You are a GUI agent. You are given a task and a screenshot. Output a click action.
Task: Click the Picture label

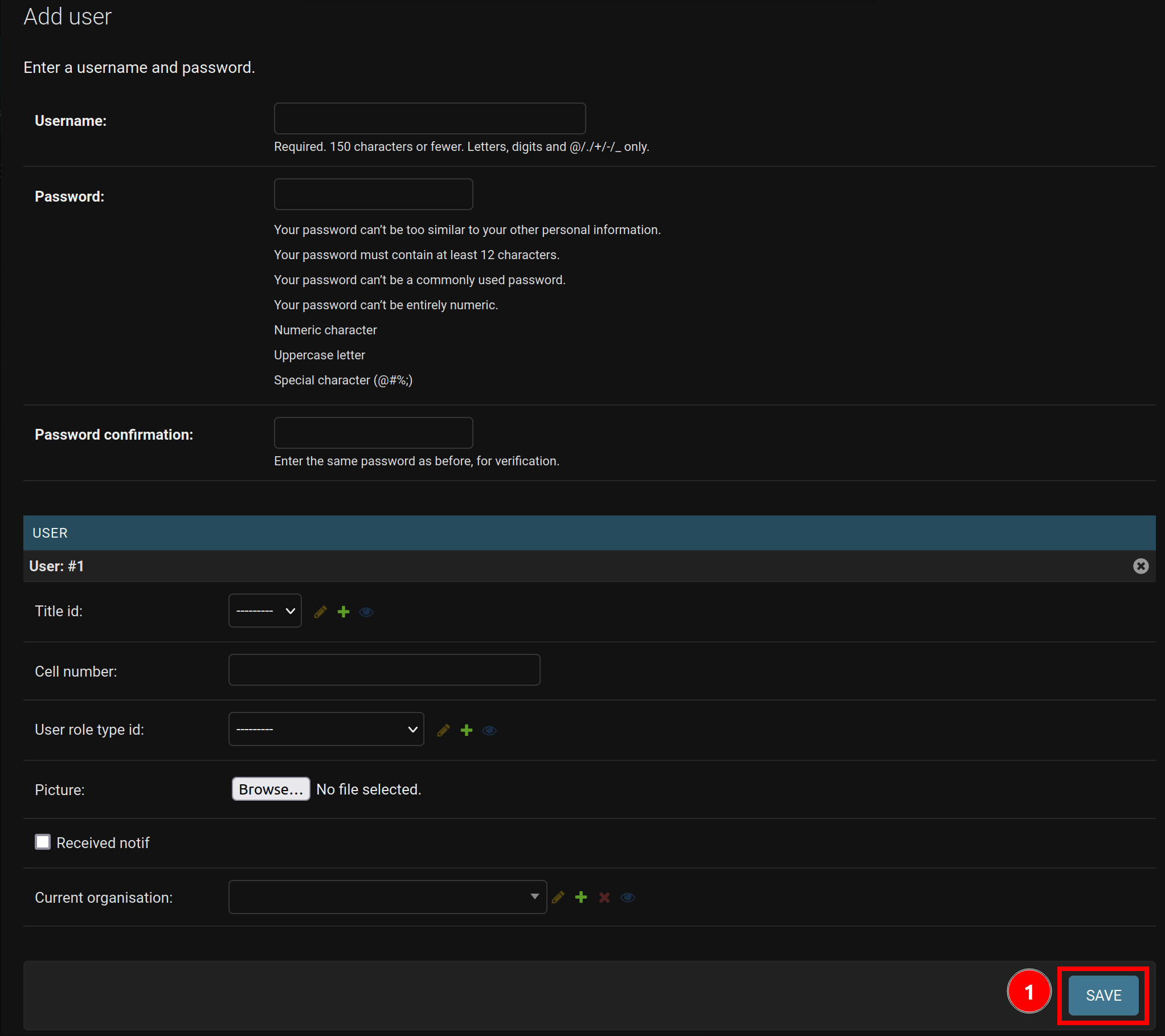60,790
